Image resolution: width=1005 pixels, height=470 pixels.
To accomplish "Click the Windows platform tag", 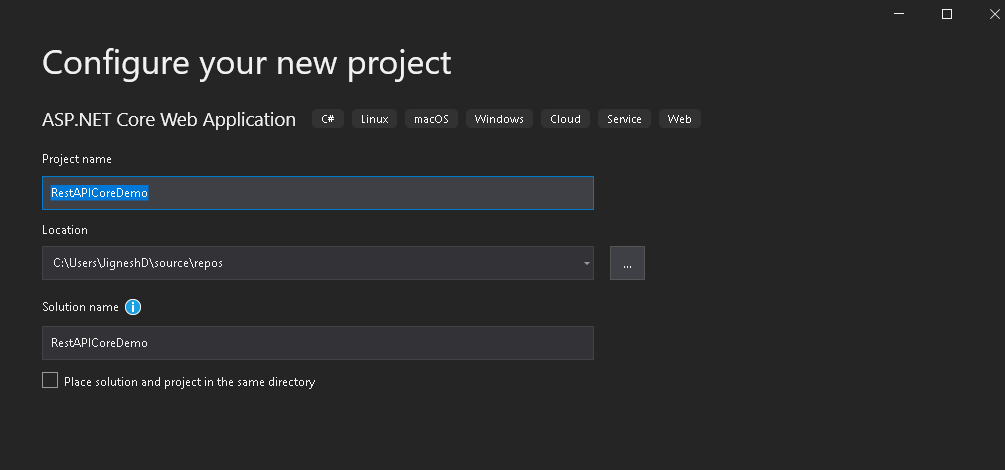I will coord(499,119).
